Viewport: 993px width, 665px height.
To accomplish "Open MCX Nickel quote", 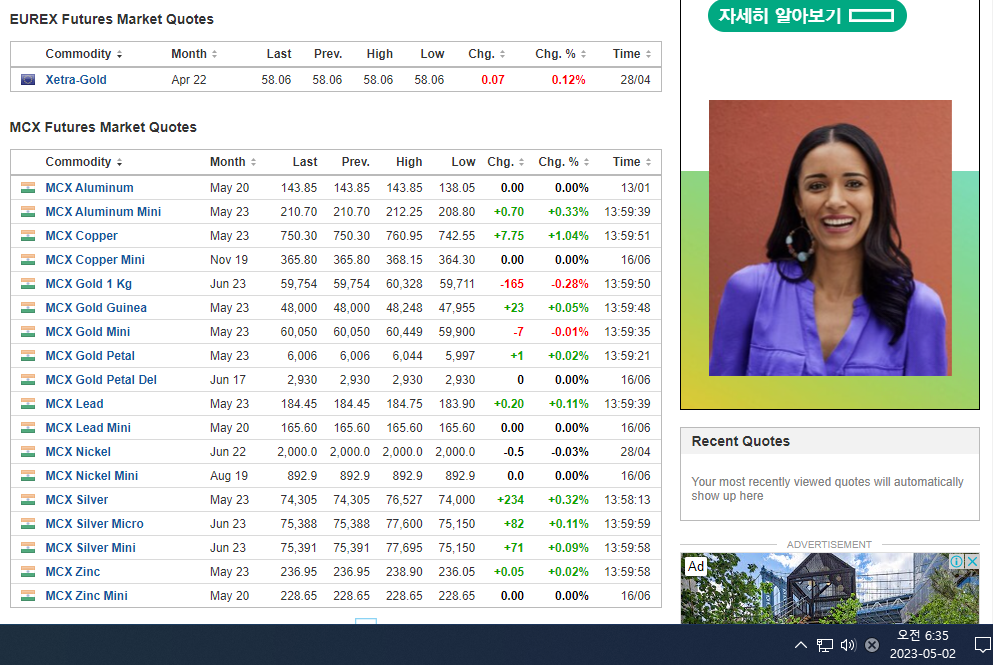I will 78,453.
